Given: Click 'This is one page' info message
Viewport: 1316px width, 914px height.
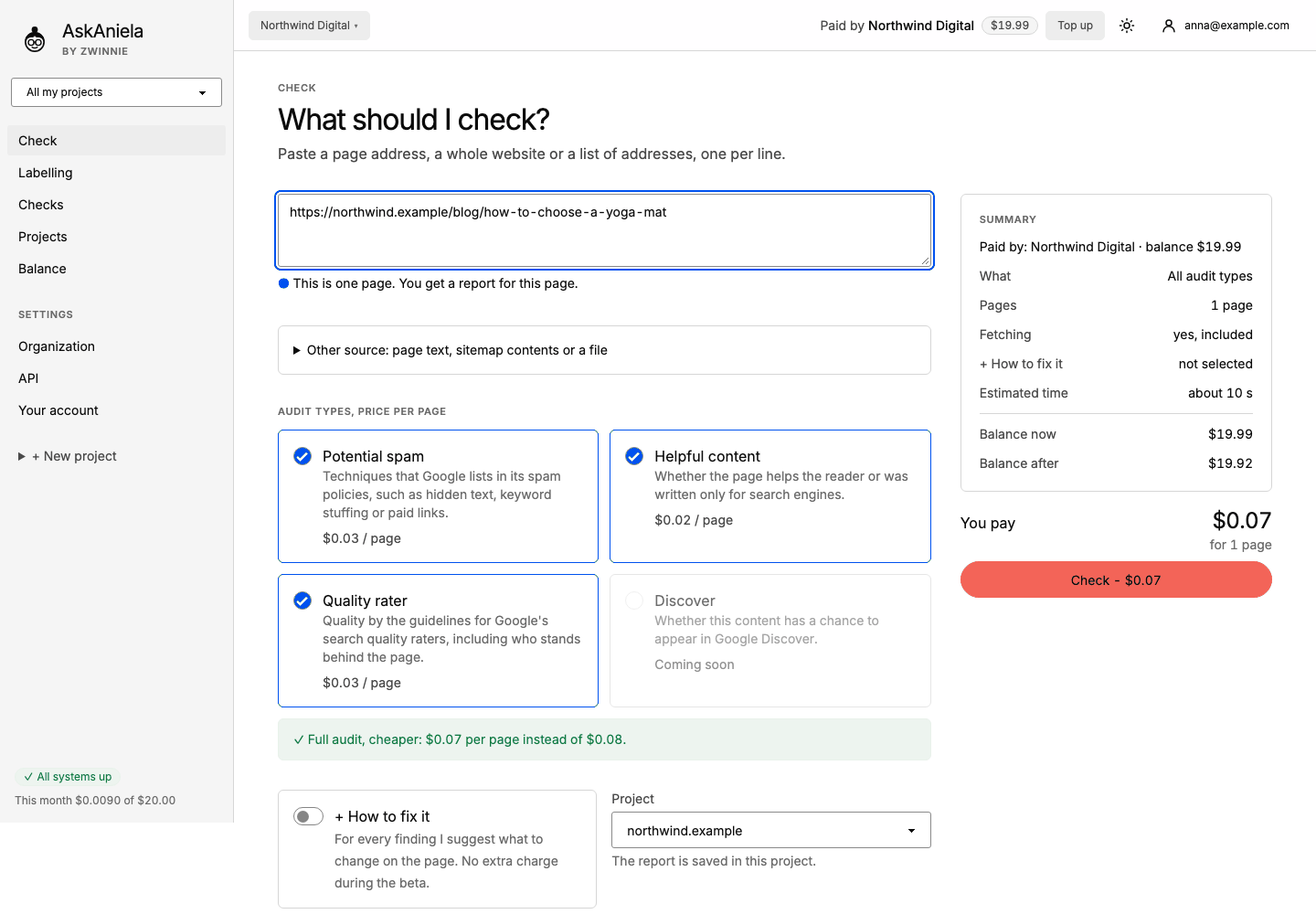Looking at the screenshot, I should click(428, 283).
